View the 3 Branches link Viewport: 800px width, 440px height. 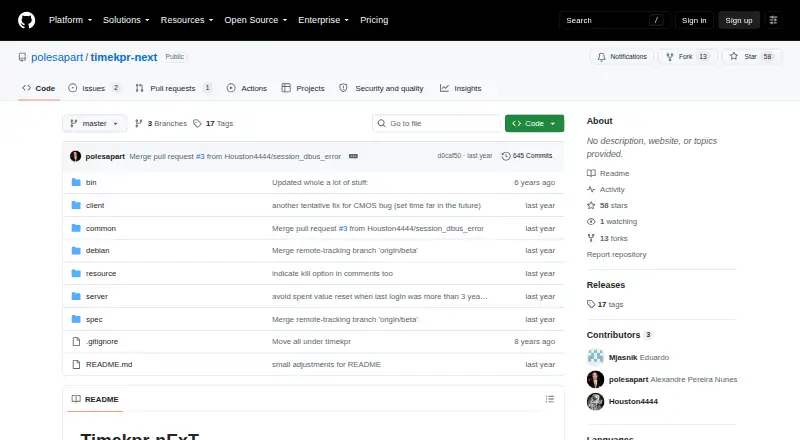(161, 124)
